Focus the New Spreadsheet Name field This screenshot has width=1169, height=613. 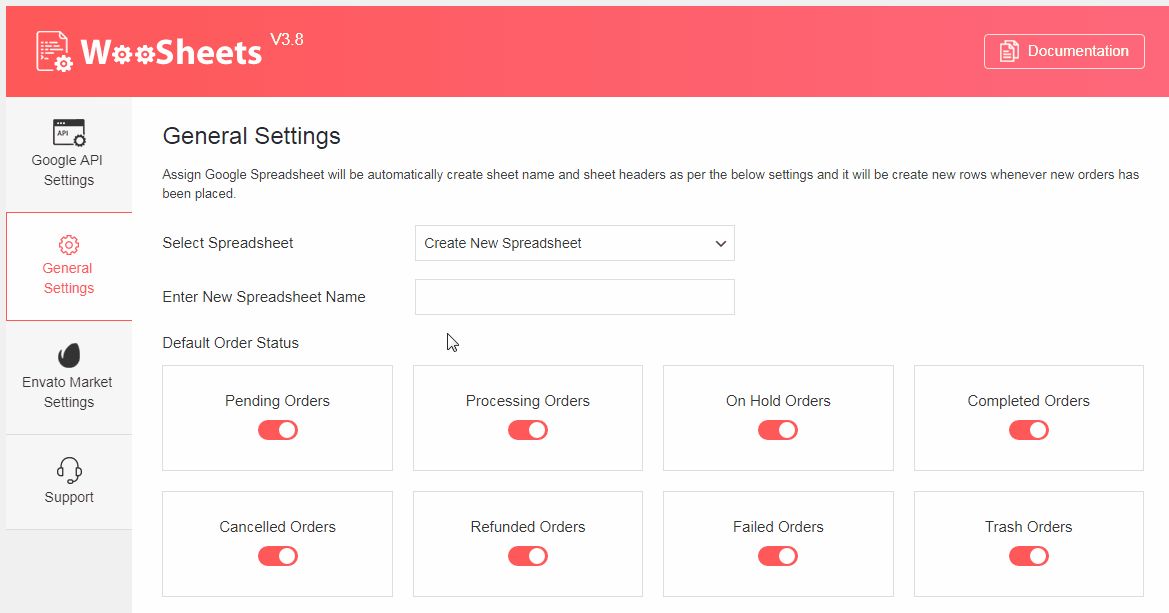[x=575, y=297]
